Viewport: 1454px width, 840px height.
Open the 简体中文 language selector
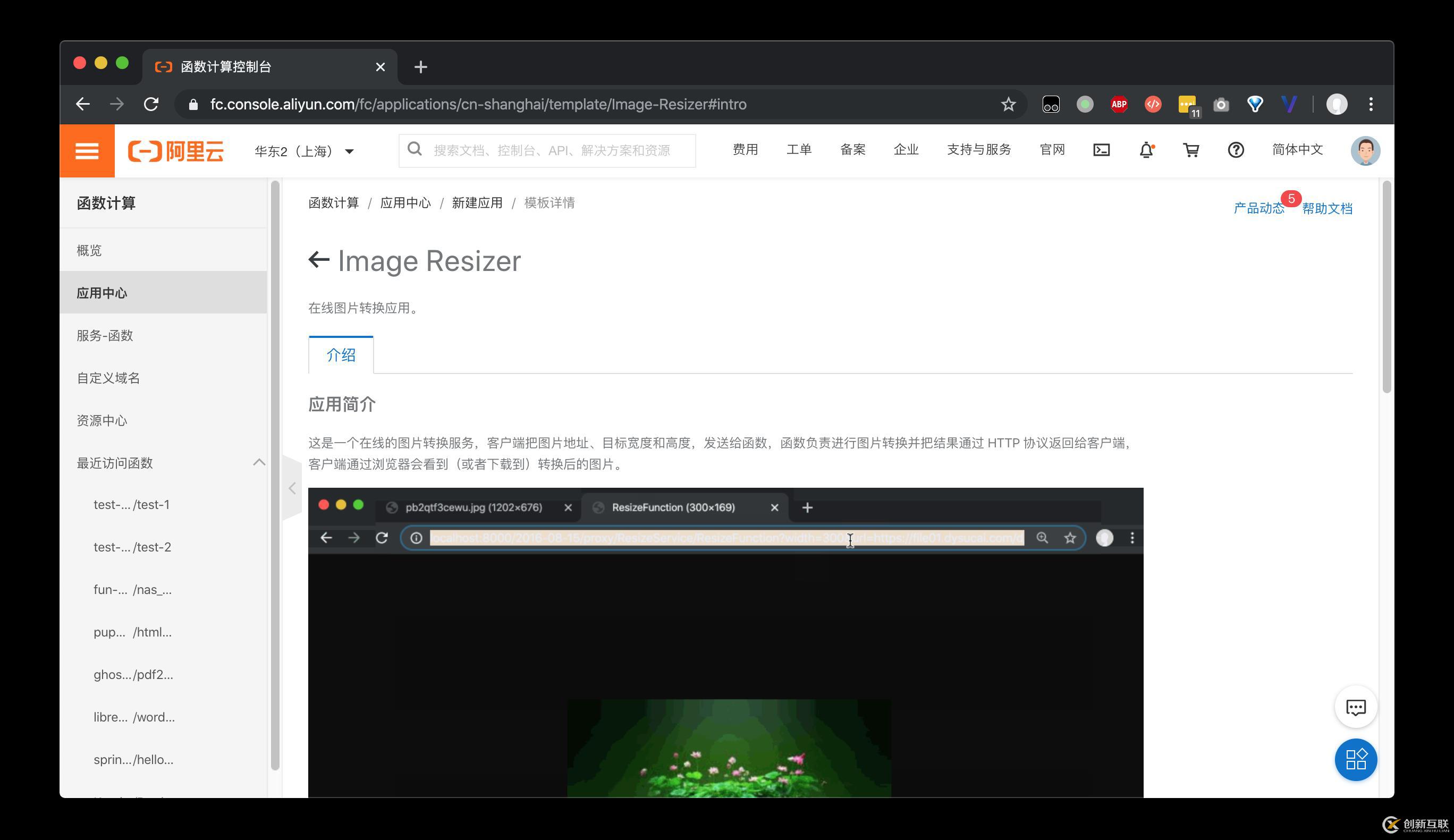[x=1297, y=150]
